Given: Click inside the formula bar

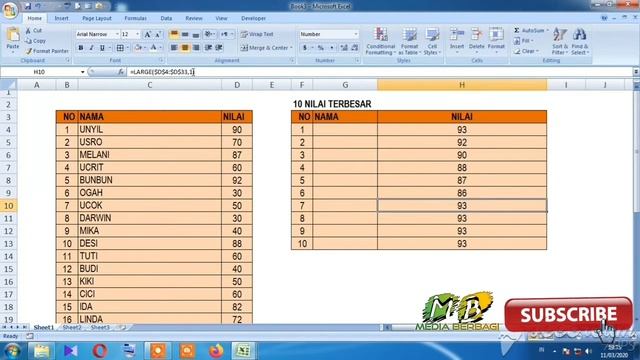Looking at the screenshot, I should [380, 72].
